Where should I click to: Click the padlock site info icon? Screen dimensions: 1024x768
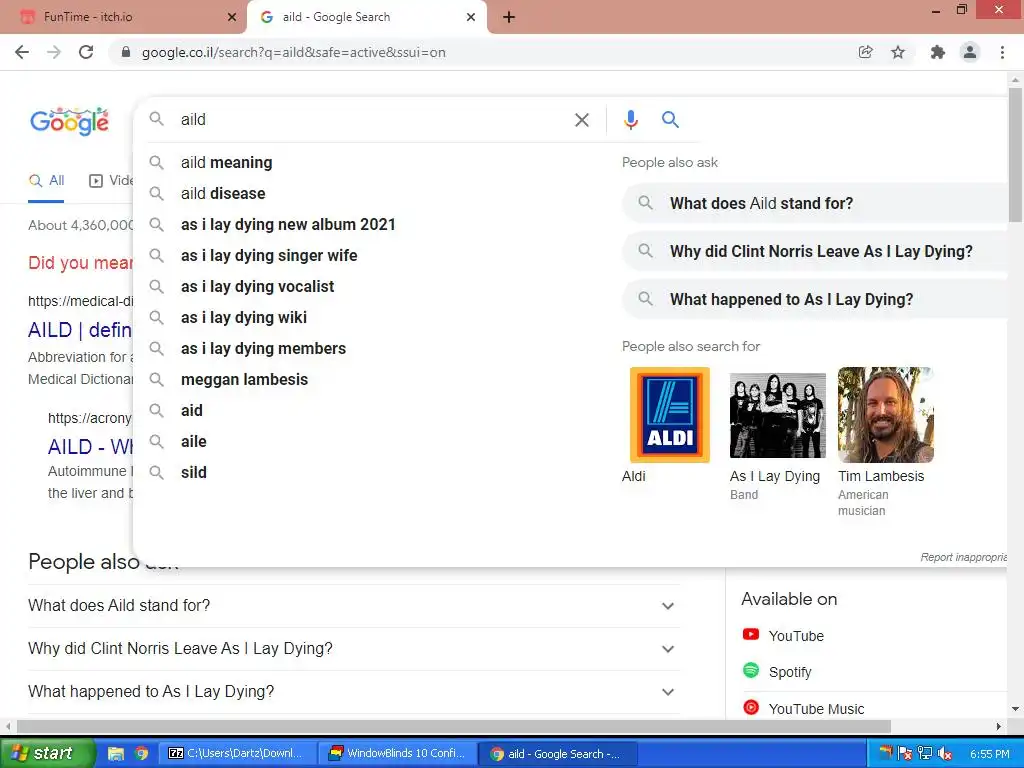tap(126, 52)
